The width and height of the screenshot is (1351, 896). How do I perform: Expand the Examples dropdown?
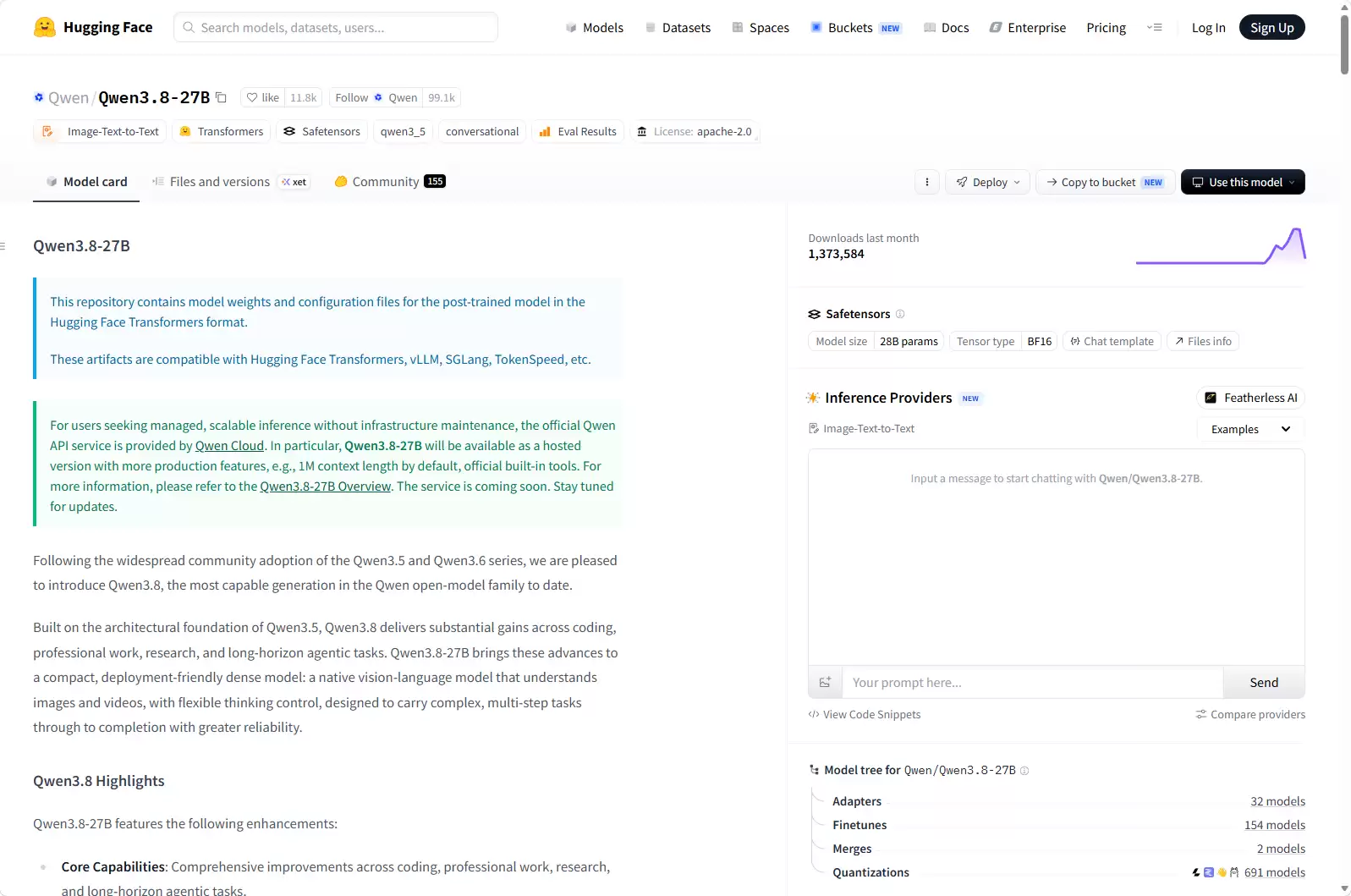(1250, 429)
